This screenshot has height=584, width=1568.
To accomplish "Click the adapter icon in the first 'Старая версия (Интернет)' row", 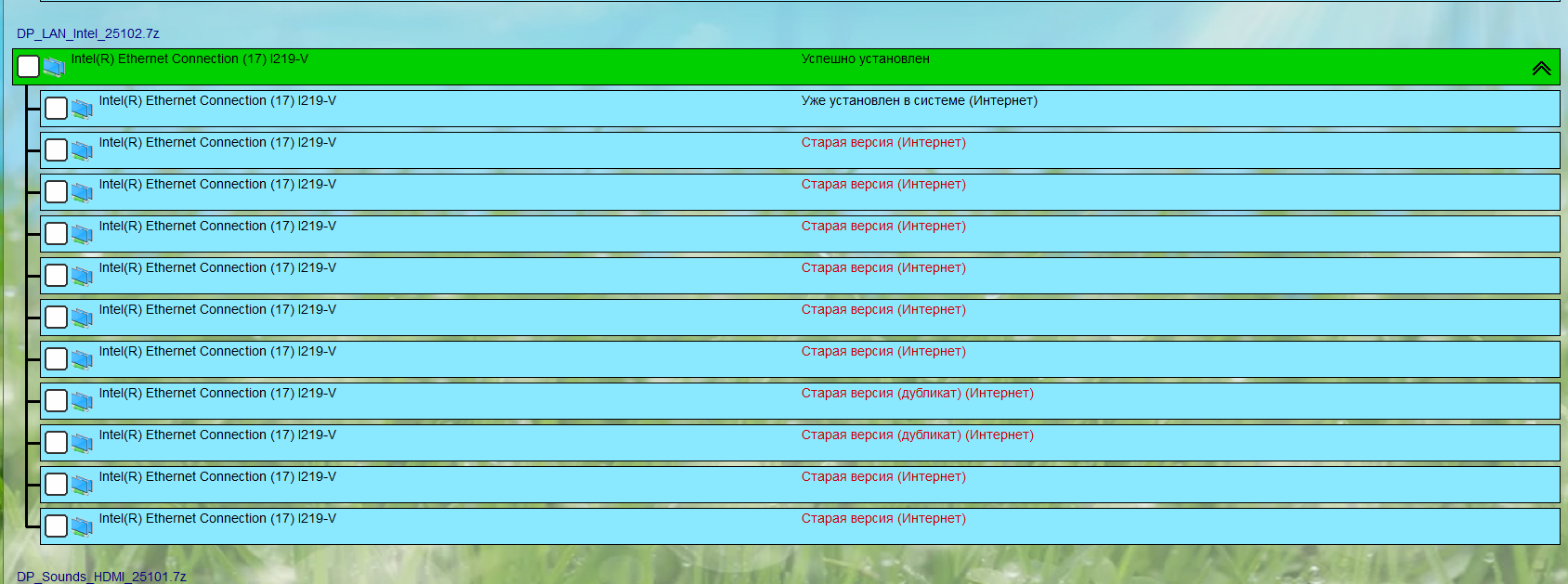I will click(82, 150).
